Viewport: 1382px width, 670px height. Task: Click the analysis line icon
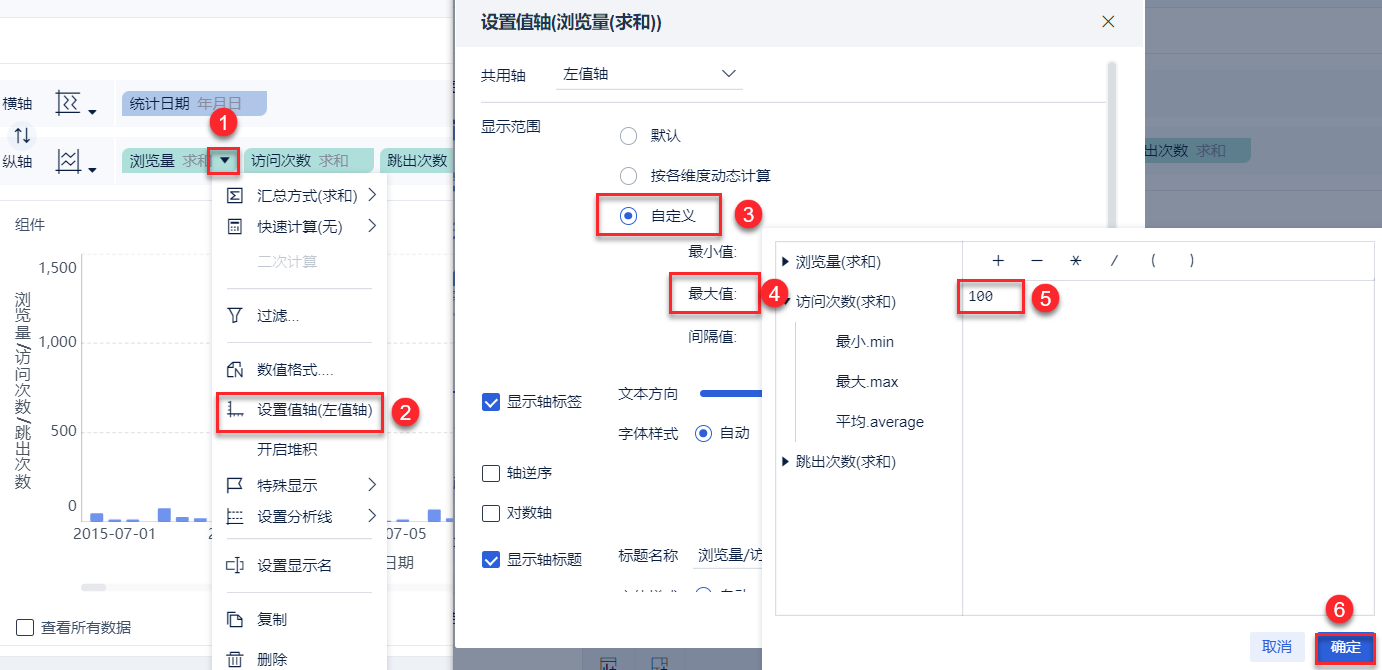235,517
